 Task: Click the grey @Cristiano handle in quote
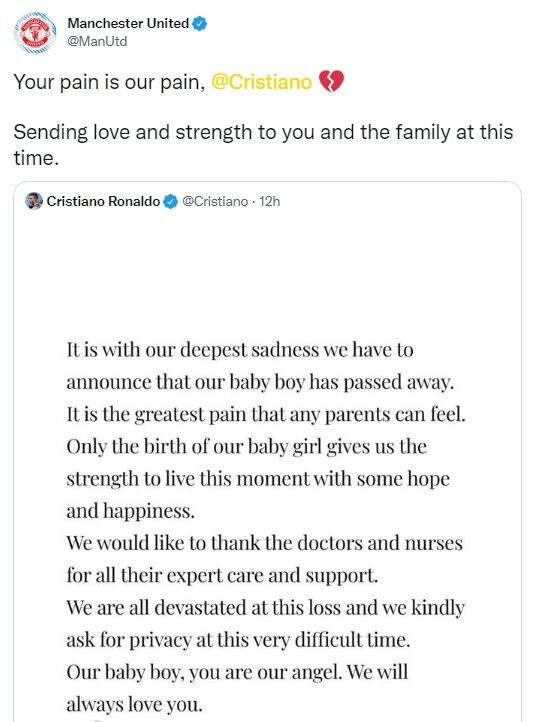click(x=215, y=201)
